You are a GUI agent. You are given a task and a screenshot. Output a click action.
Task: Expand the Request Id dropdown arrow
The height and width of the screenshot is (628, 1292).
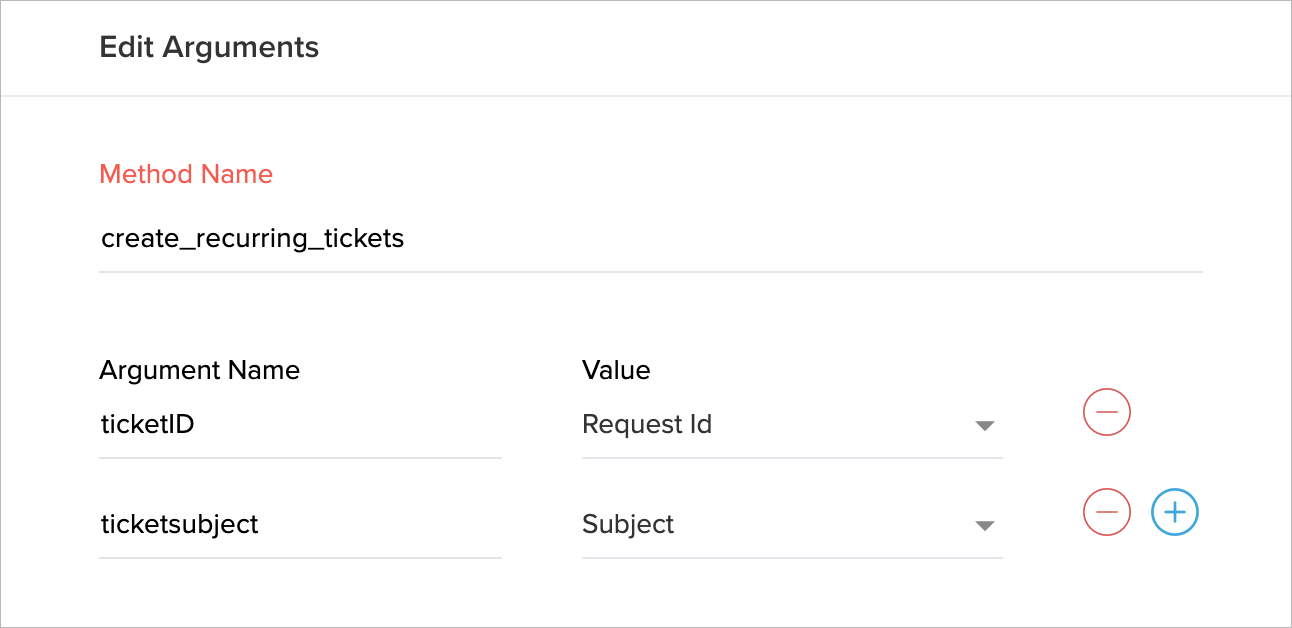click(984, 426)
